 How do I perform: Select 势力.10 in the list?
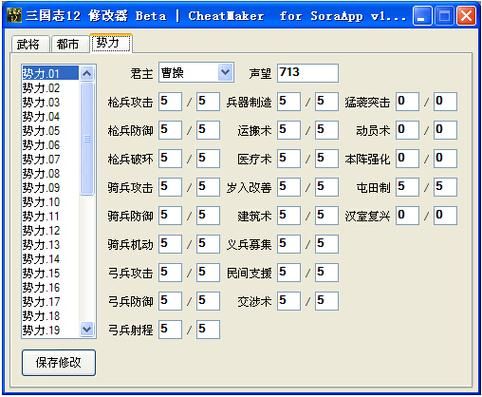(50, 202)
